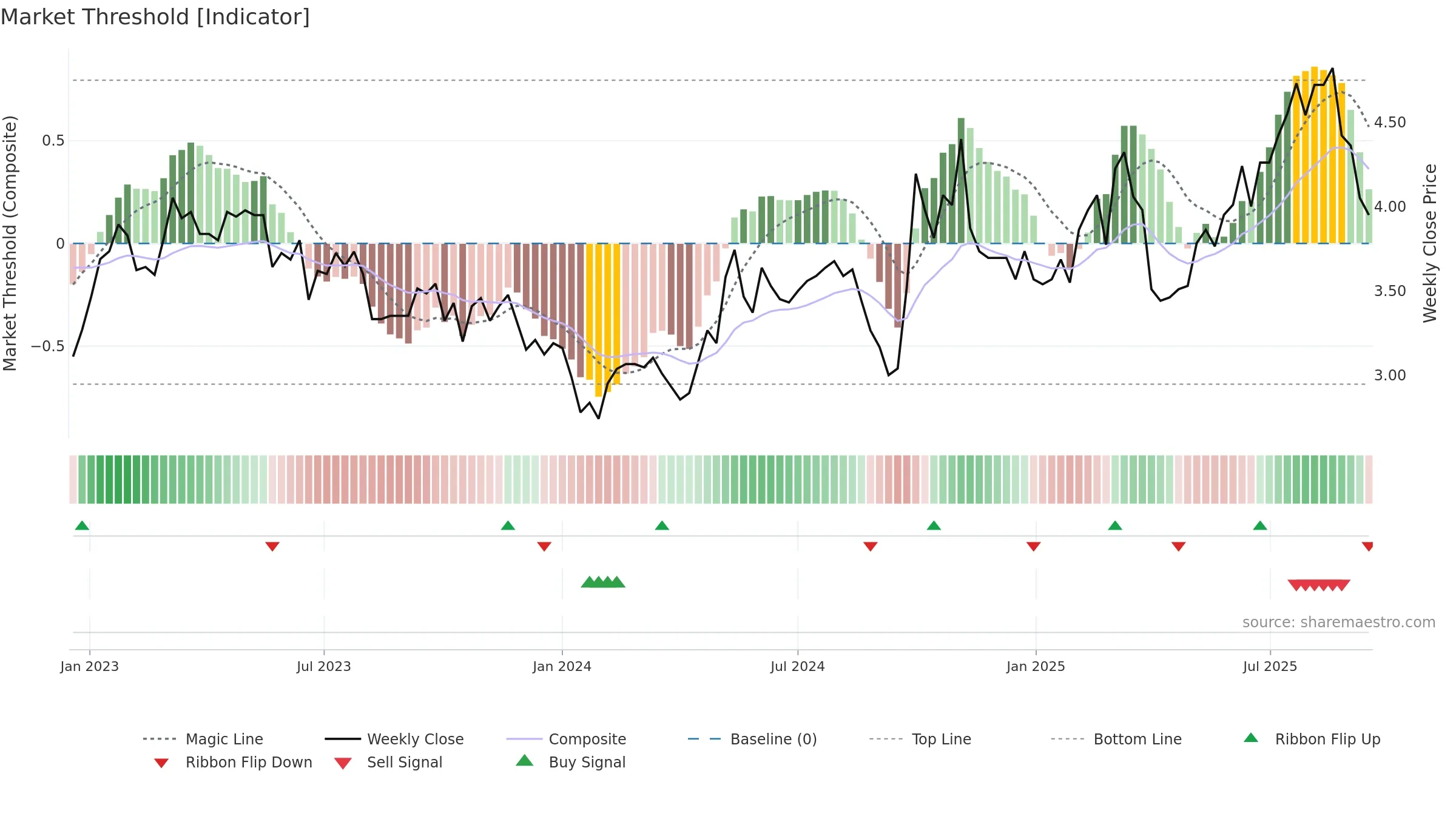Screen dimensions: 1456x819
Task: Click the ribbon flip up marker in Mar 2024
Action: (x=662, y=525)
